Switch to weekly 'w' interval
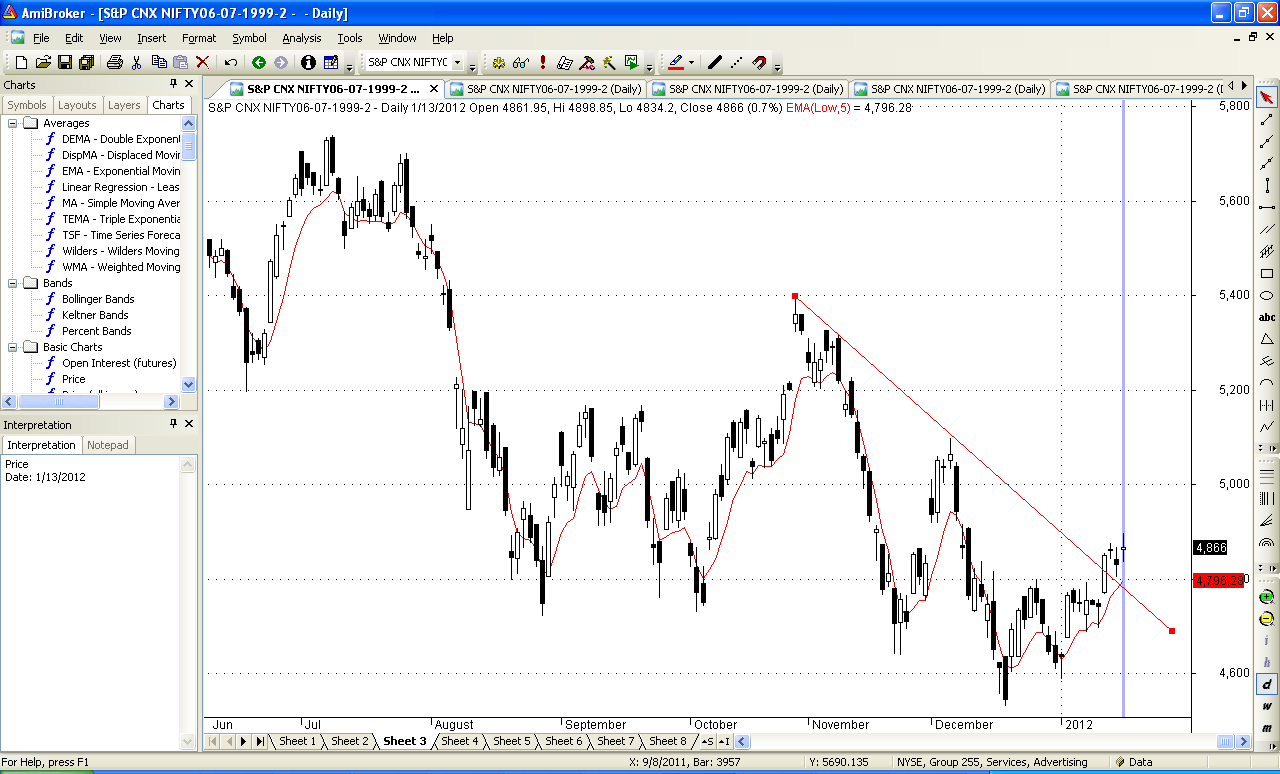 1267,706
